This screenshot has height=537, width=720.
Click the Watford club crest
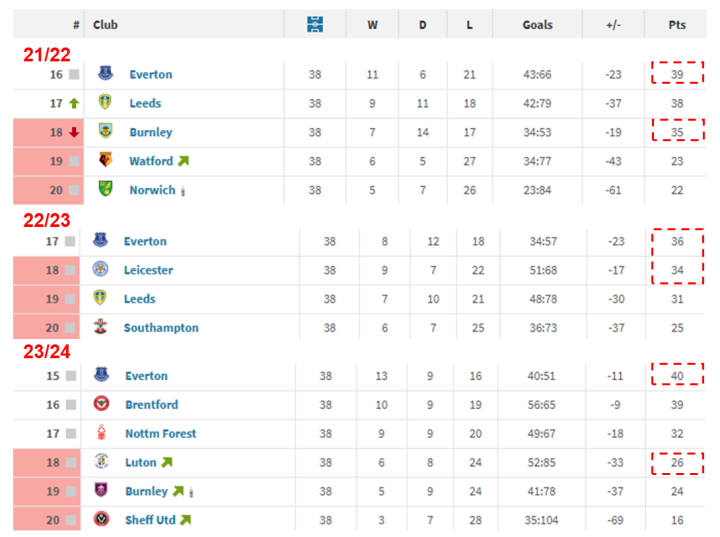pyautogui.click(x=105, y=161)
